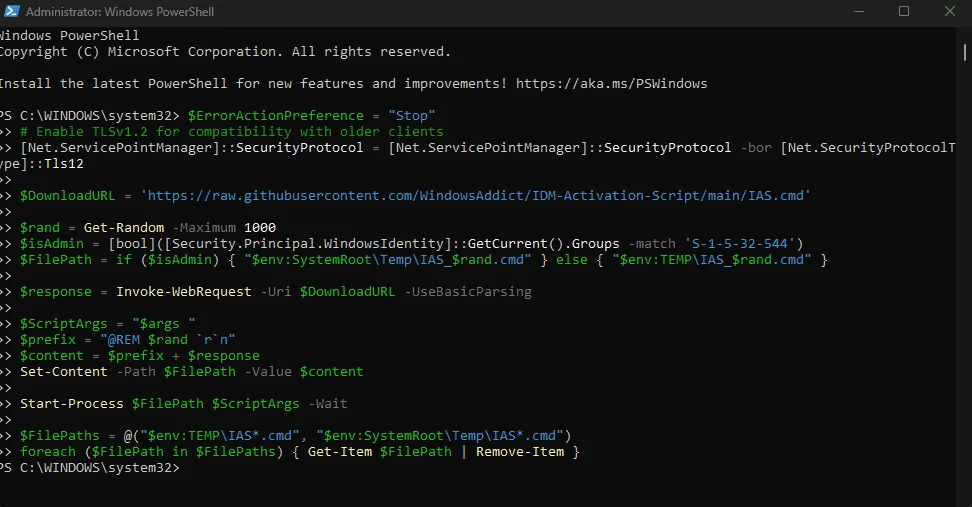Click the vertical scrollbar thumb

pos(965,52)
